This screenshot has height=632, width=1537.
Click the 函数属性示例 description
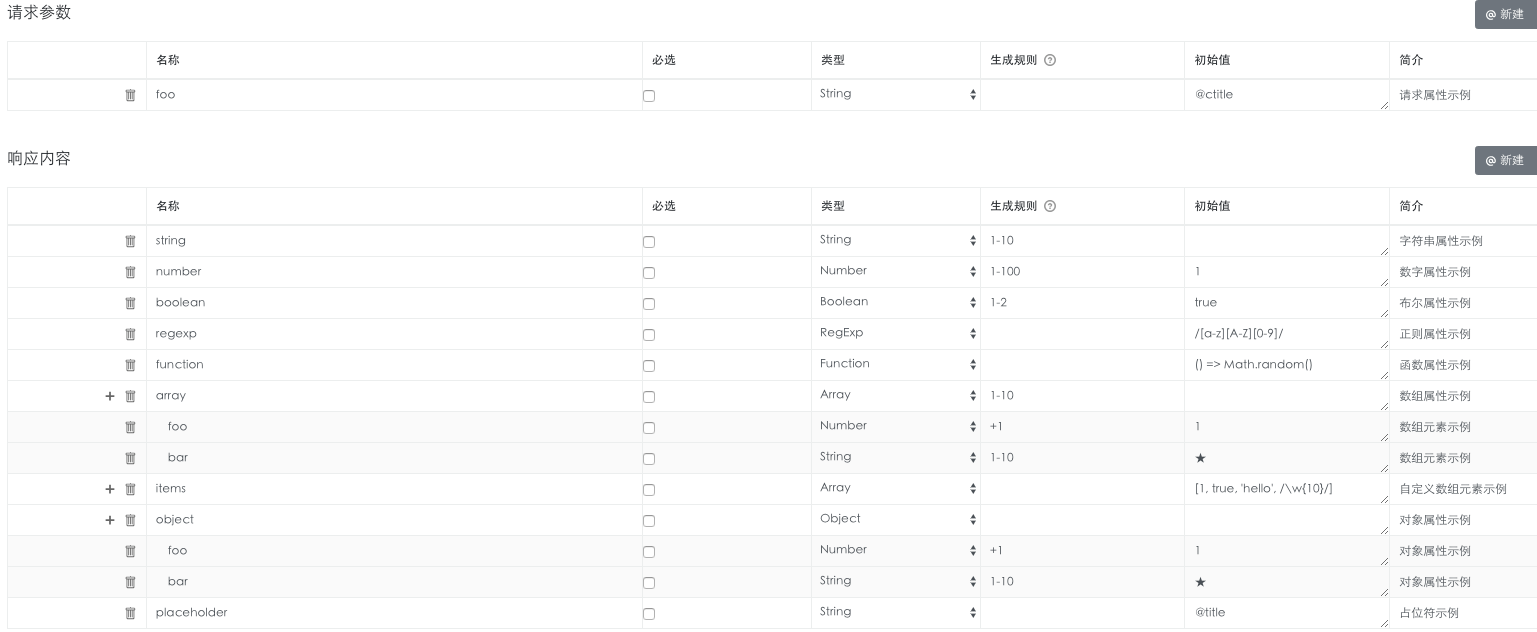1435,365
